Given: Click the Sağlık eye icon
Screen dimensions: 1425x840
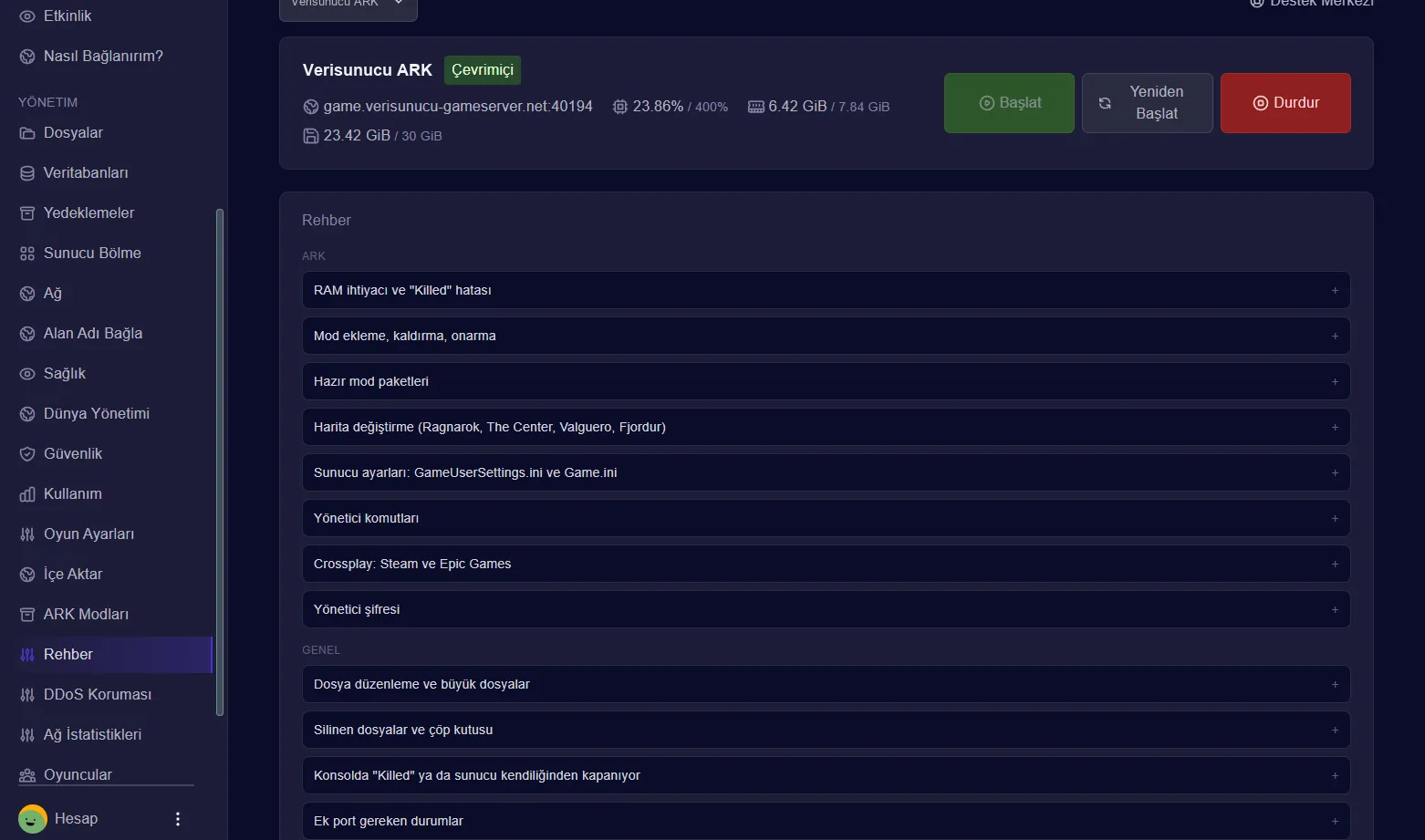Looking at the screenshot, I should 27,374.
